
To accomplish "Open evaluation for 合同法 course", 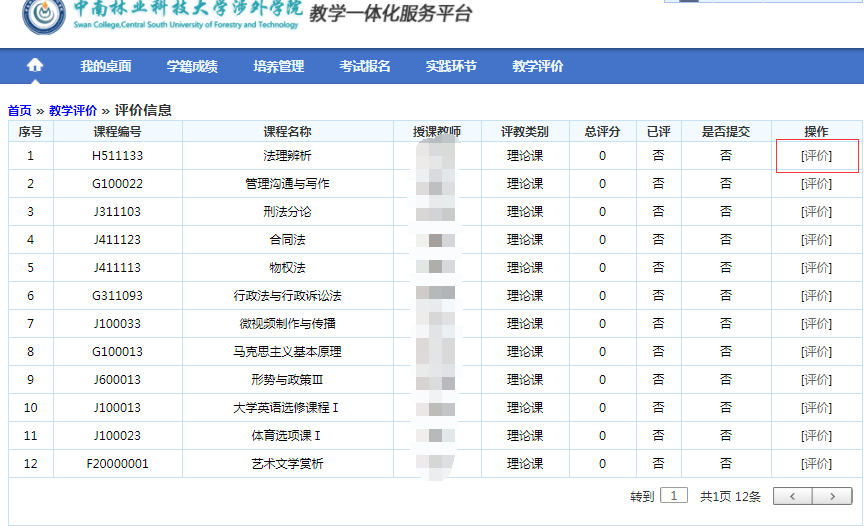I will (x=816, y=240).
